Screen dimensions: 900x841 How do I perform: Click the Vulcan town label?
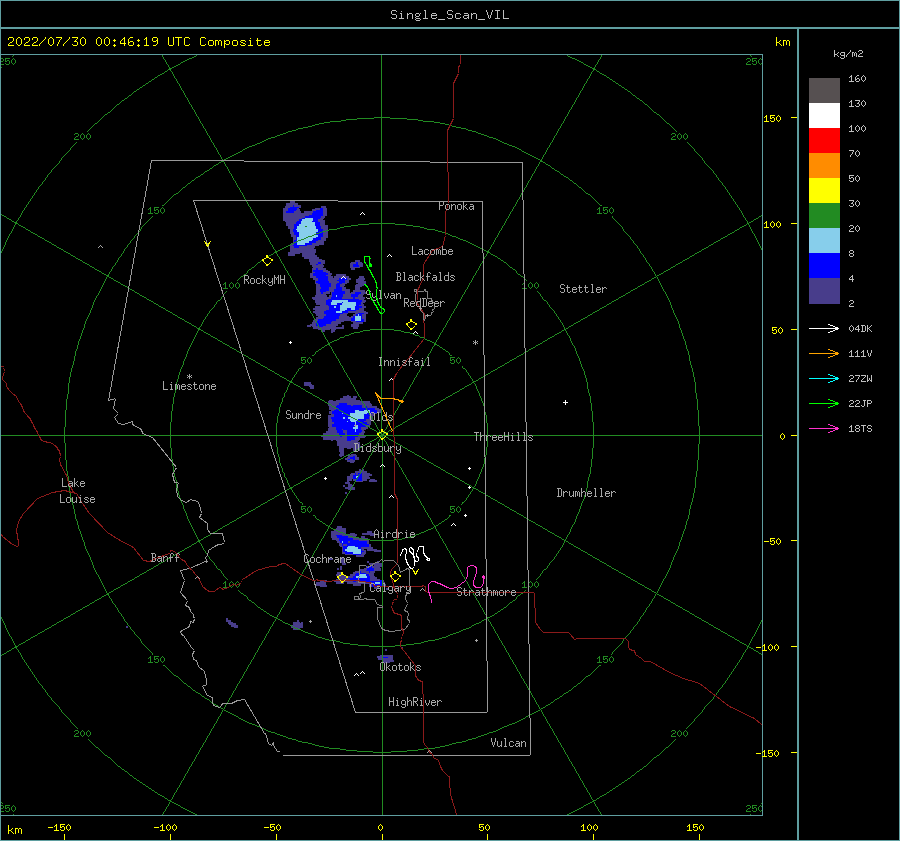pyautogui.click(x=508, y=743)
